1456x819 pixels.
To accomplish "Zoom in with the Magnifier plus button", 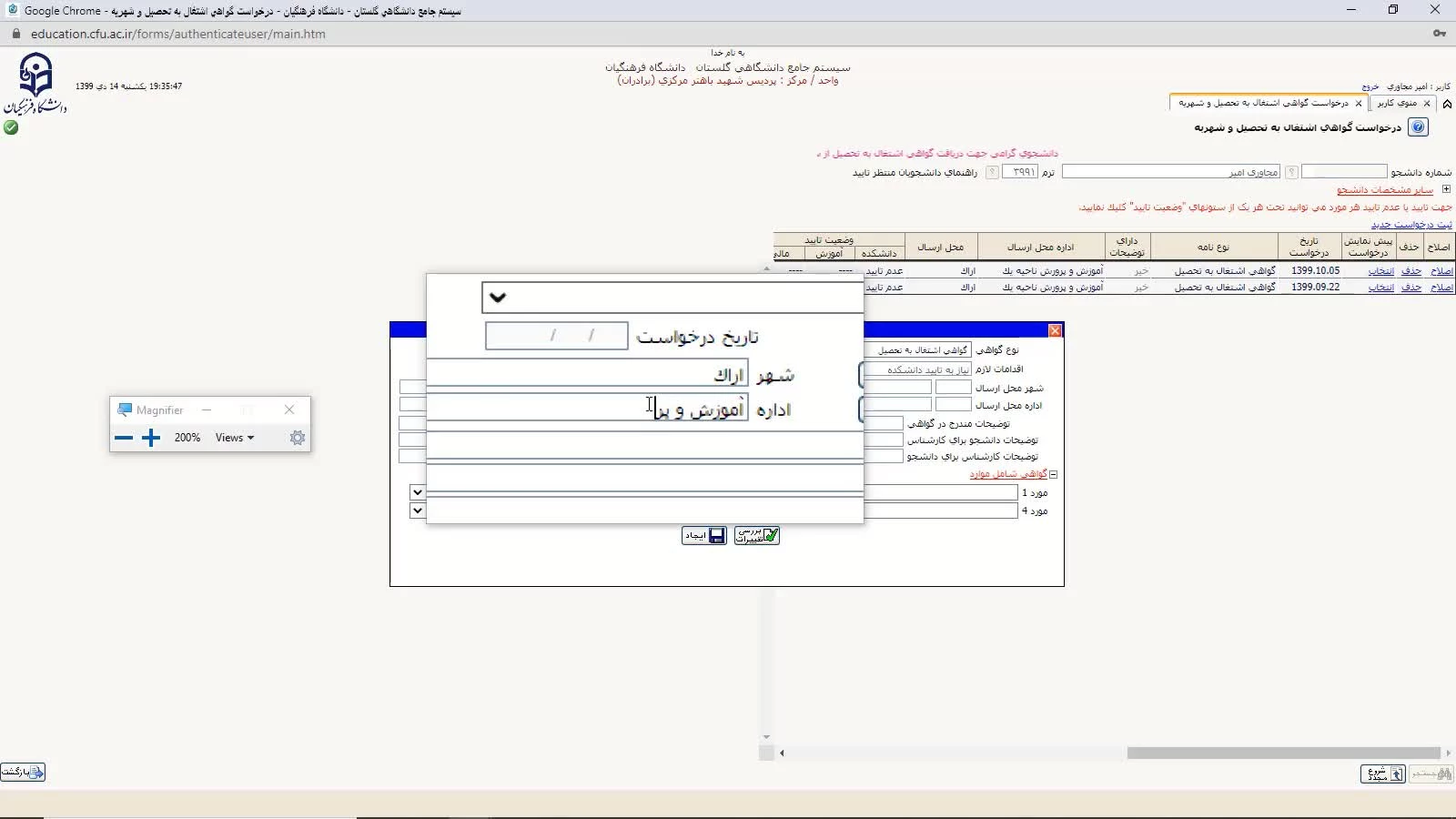I will [x=151, y=438].
